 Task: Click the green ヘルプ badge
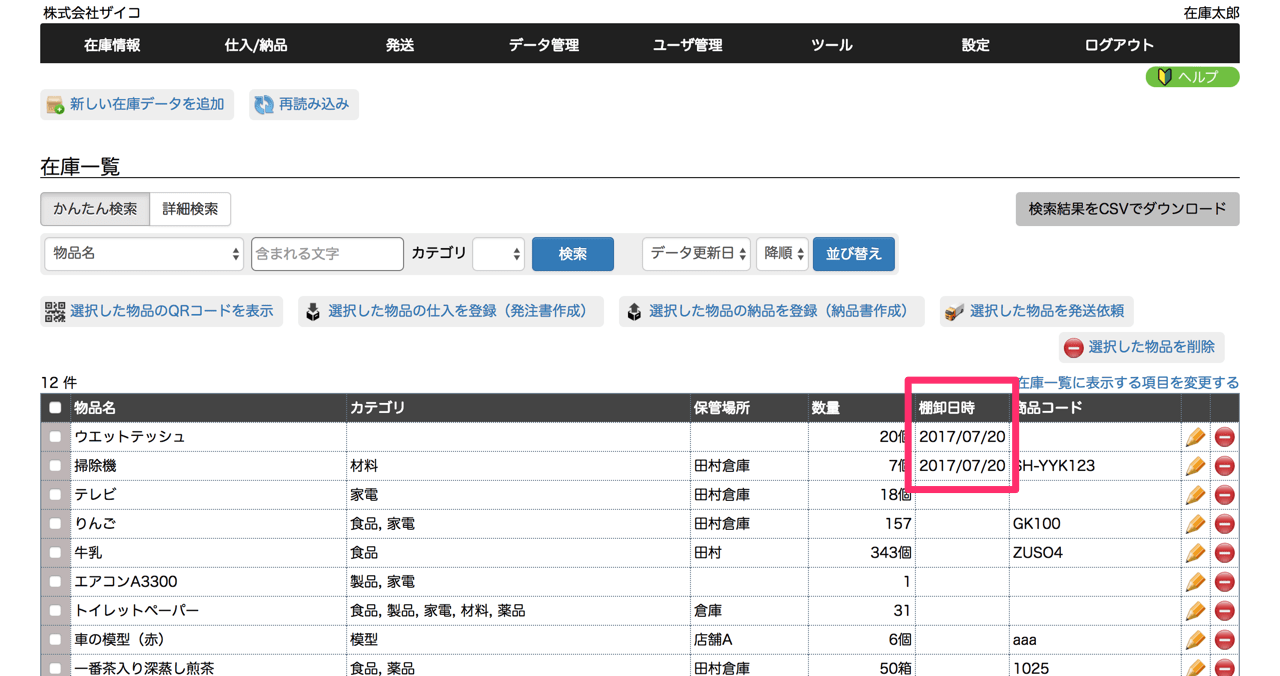click(x=1192, y=77)
